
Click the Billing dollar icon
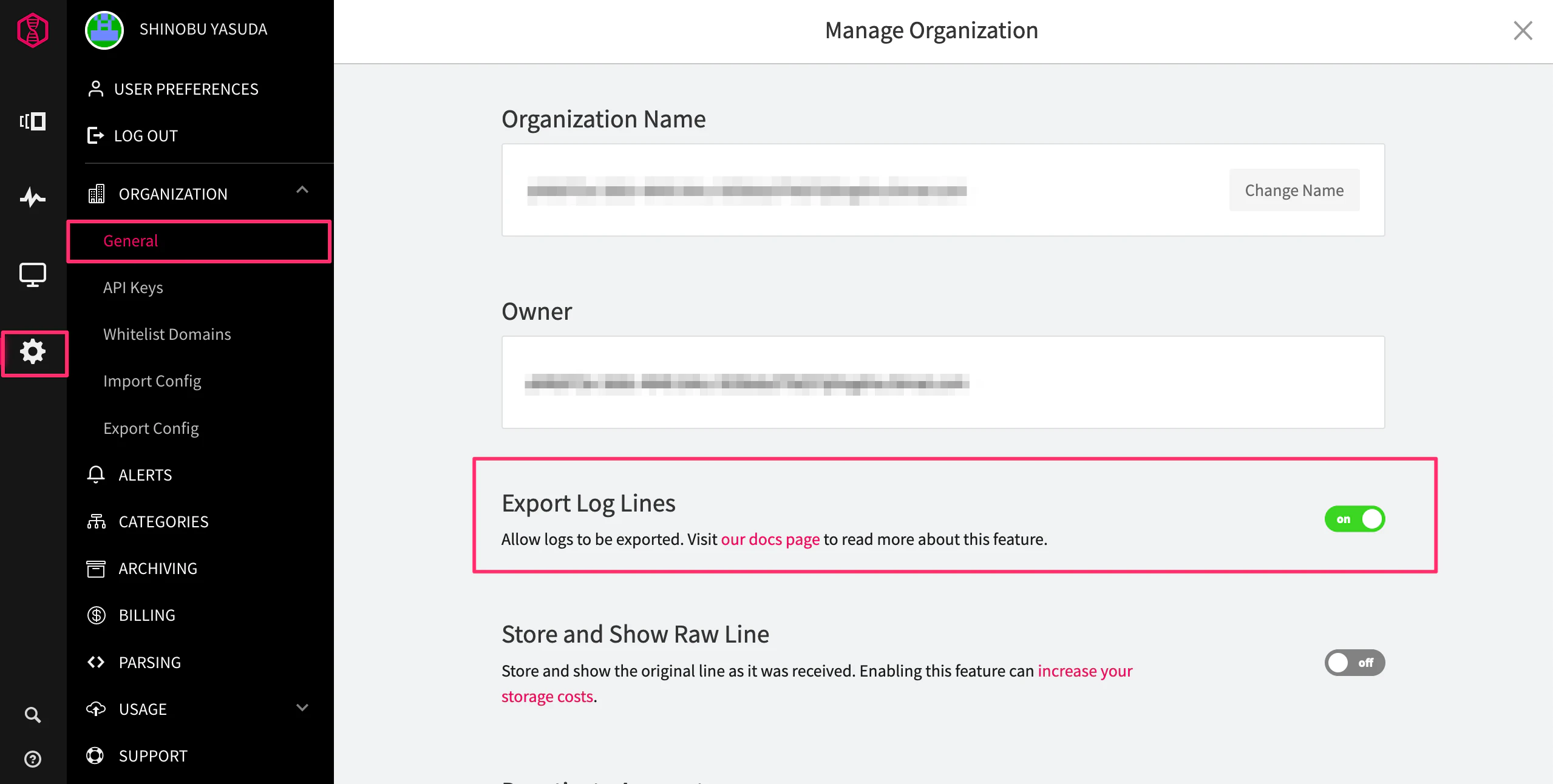click(x=97, y=615)
